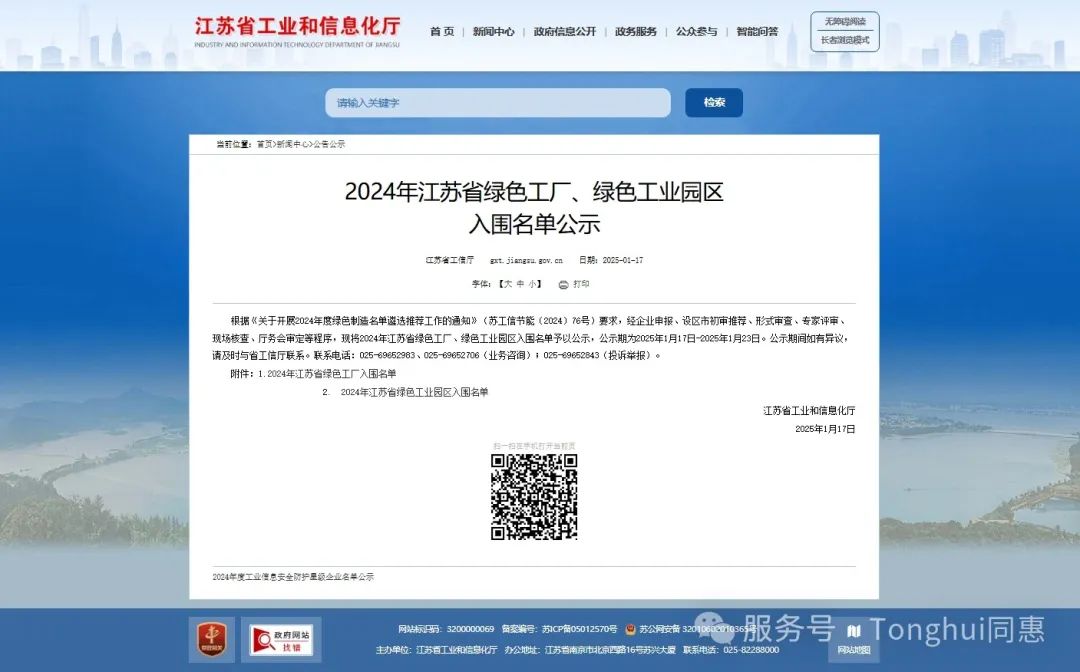The height and width of the screenshot is (672, 1080).
Task: Go to 首页 in the top navigation
Action: click(441, 32)
